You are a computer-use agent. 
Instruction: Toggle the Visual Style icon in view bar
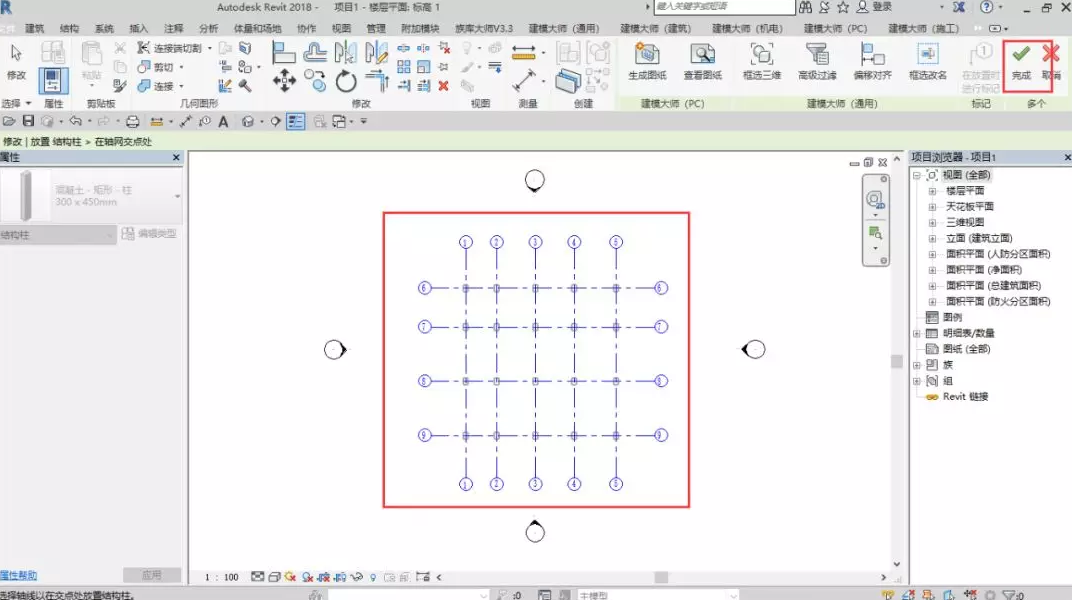(273, 577)
